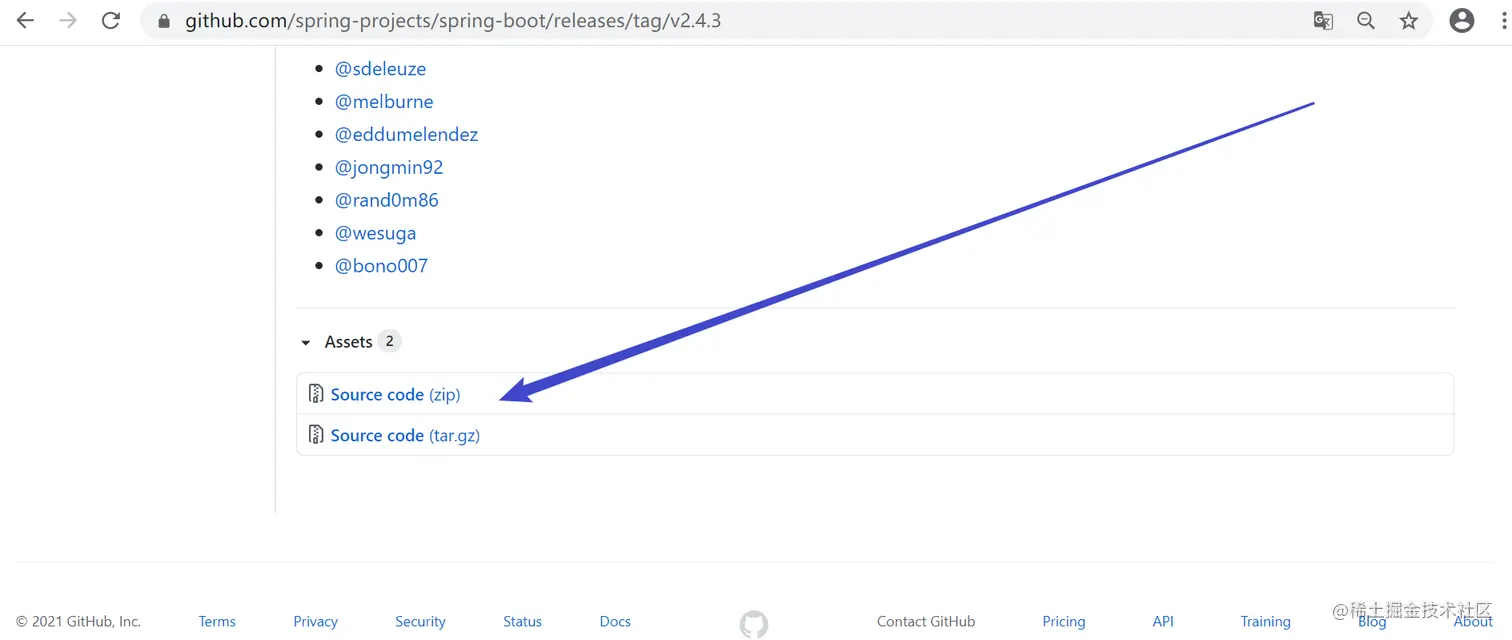Open the browser profile avatar icon
This screenshot has width=1512, height=640.
pos(1462,21)
